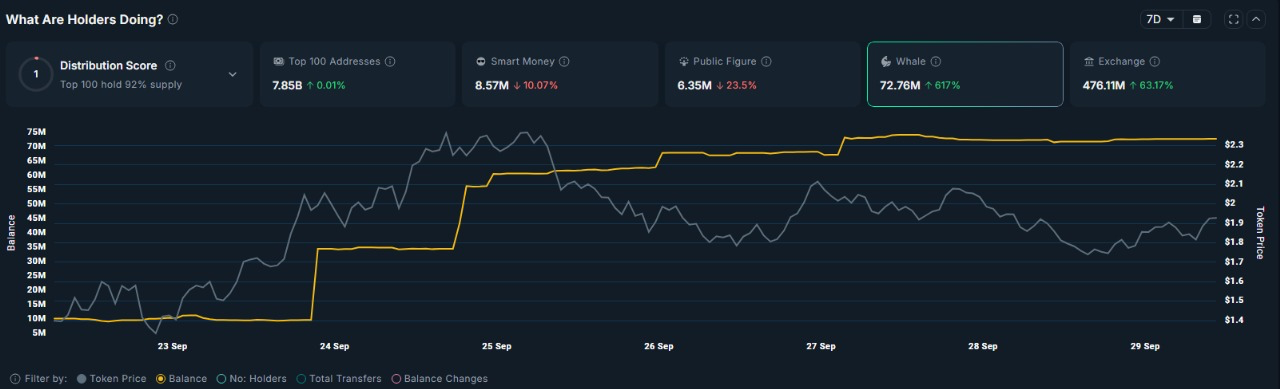The image size is (1280, 389).
Task: Click the Smart Money card icon
Action: (x=481, y=61)
